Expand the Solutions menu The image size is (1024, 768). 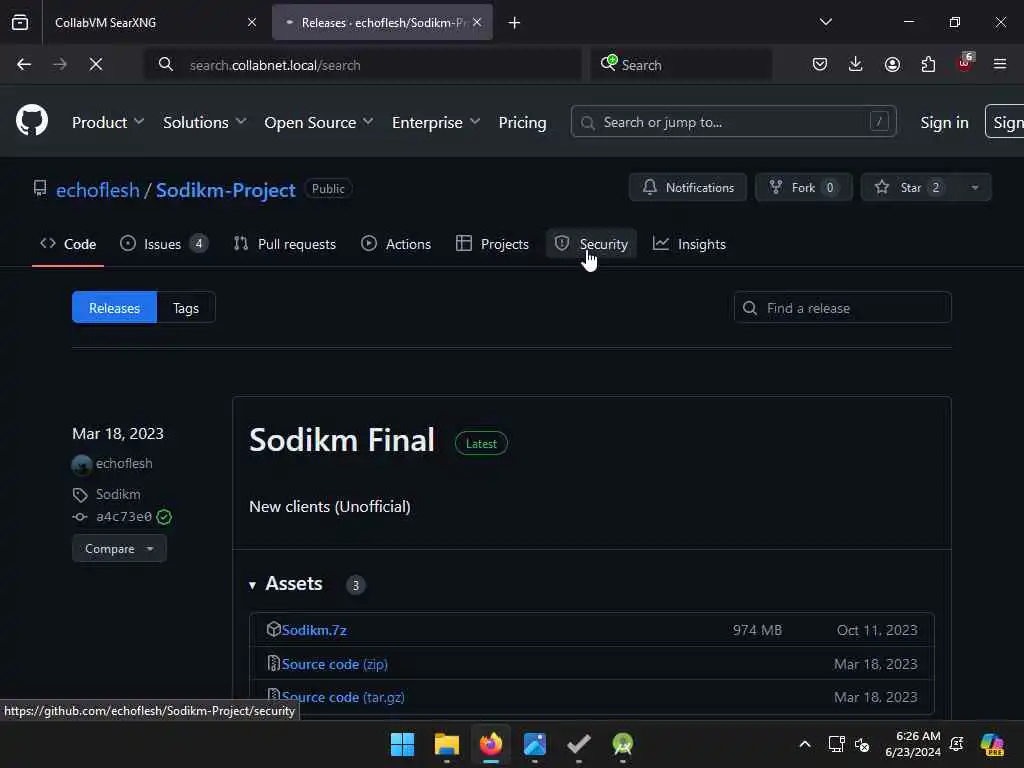204,122
